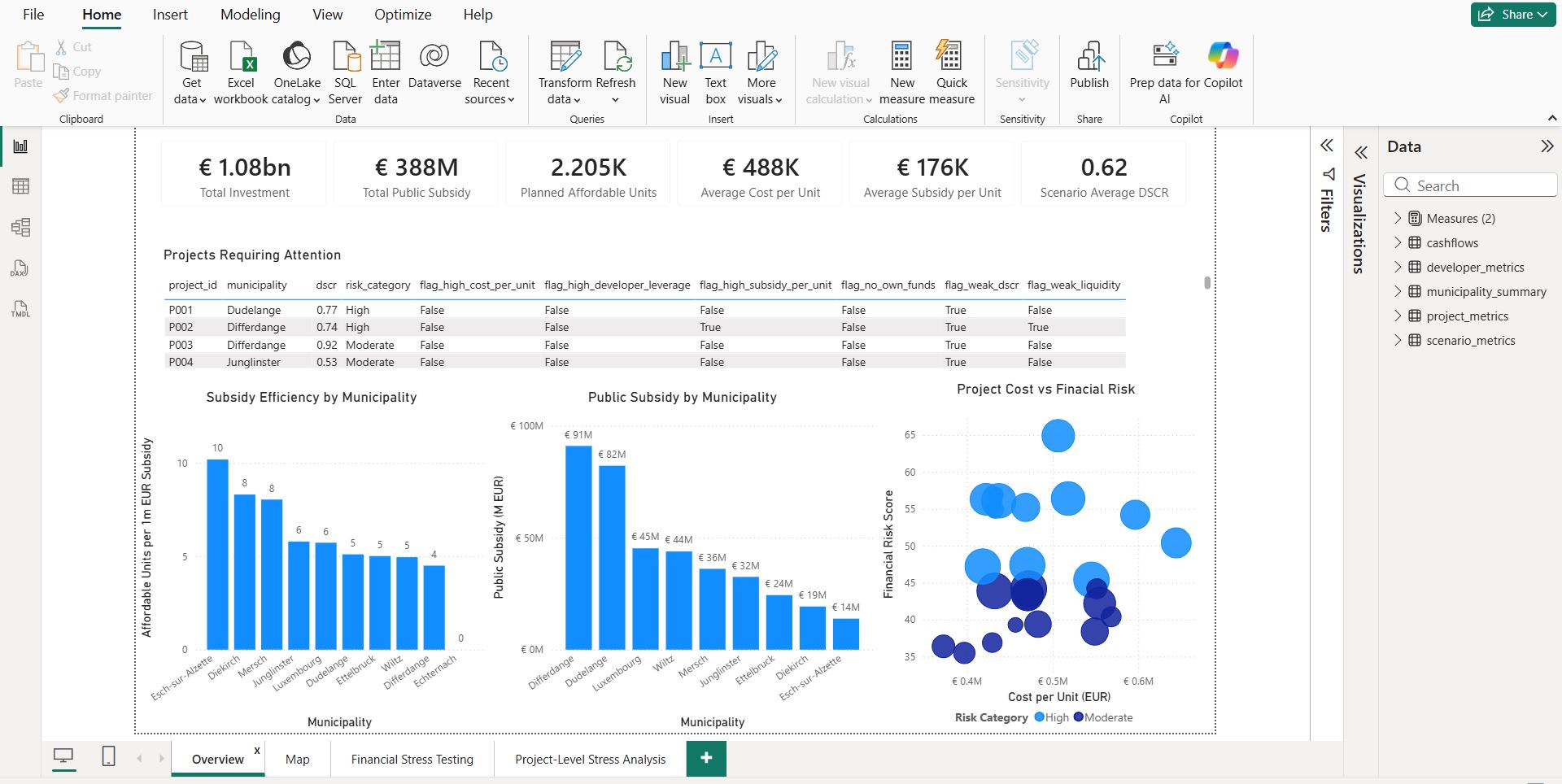Insert a Text box
This screenshot has width=1562, height=784.
click(716, 57)
